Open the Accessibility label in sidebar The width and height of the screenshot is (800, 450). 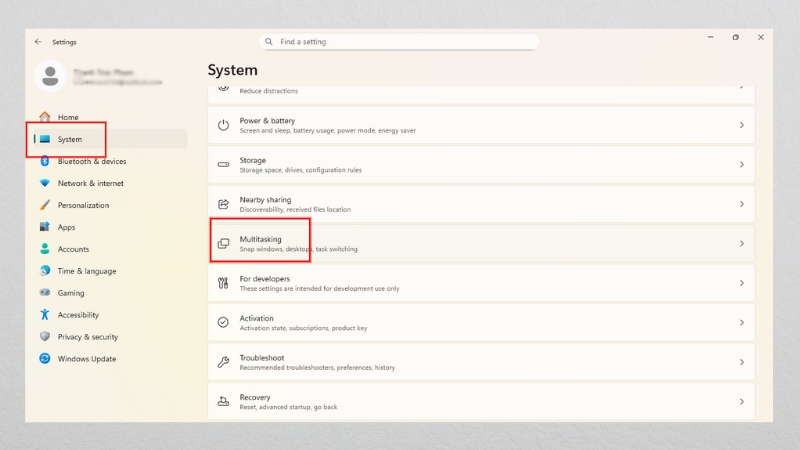78,314
